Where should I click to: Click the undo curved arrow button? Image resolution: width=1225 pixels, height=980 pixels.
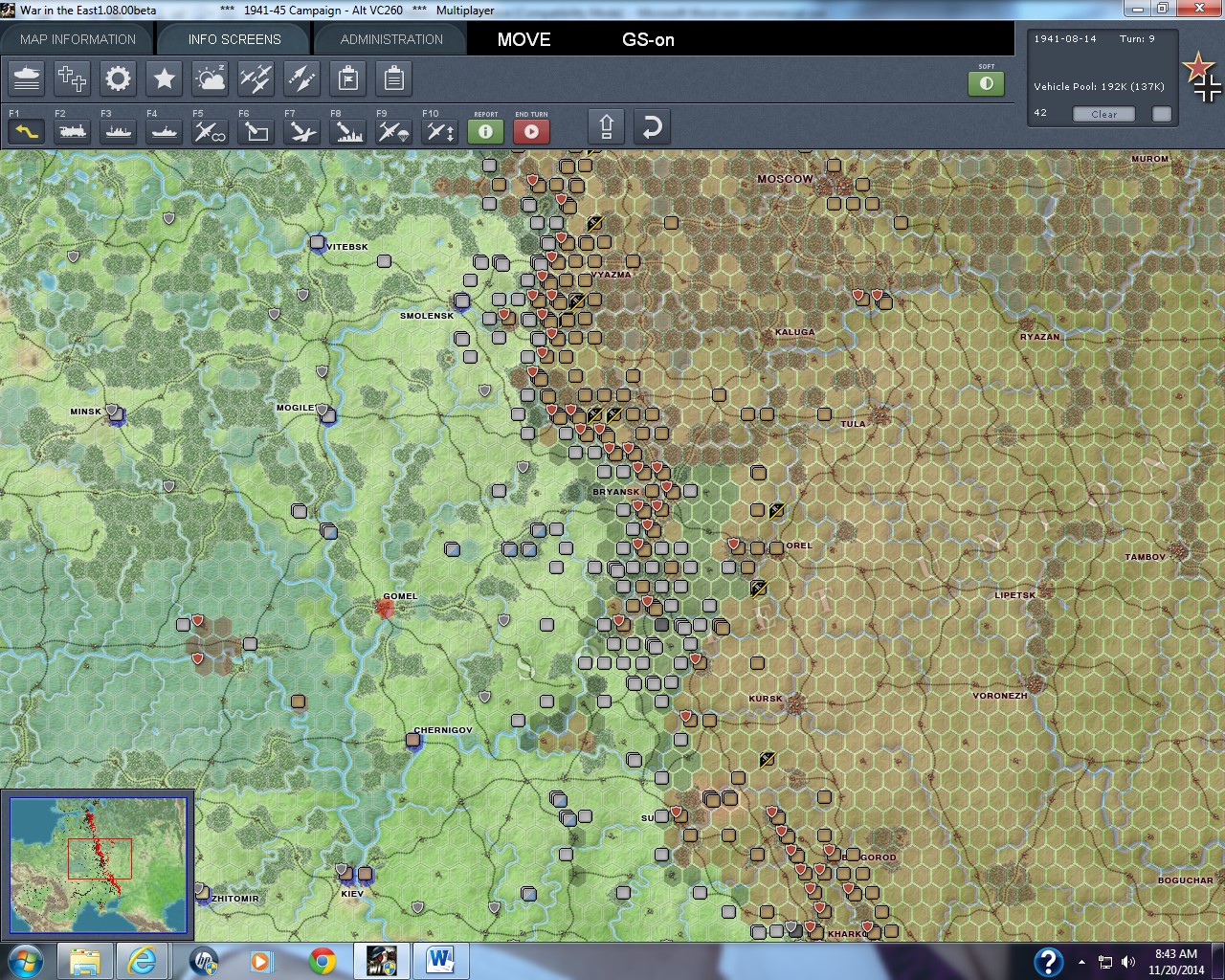tap(652, 127)
